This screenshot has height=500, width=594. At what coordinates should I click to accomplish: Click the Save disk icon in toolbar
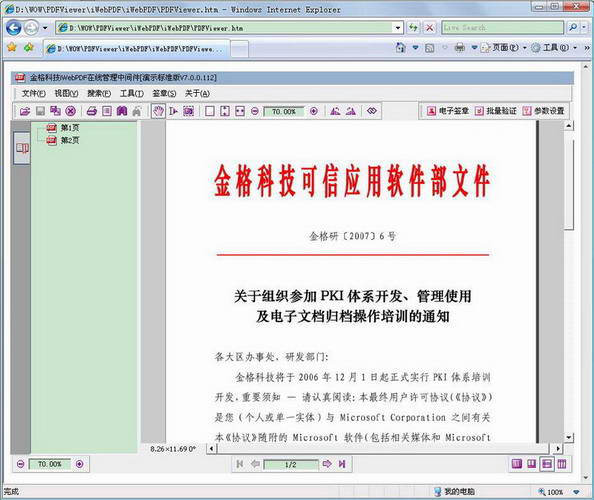40,111
